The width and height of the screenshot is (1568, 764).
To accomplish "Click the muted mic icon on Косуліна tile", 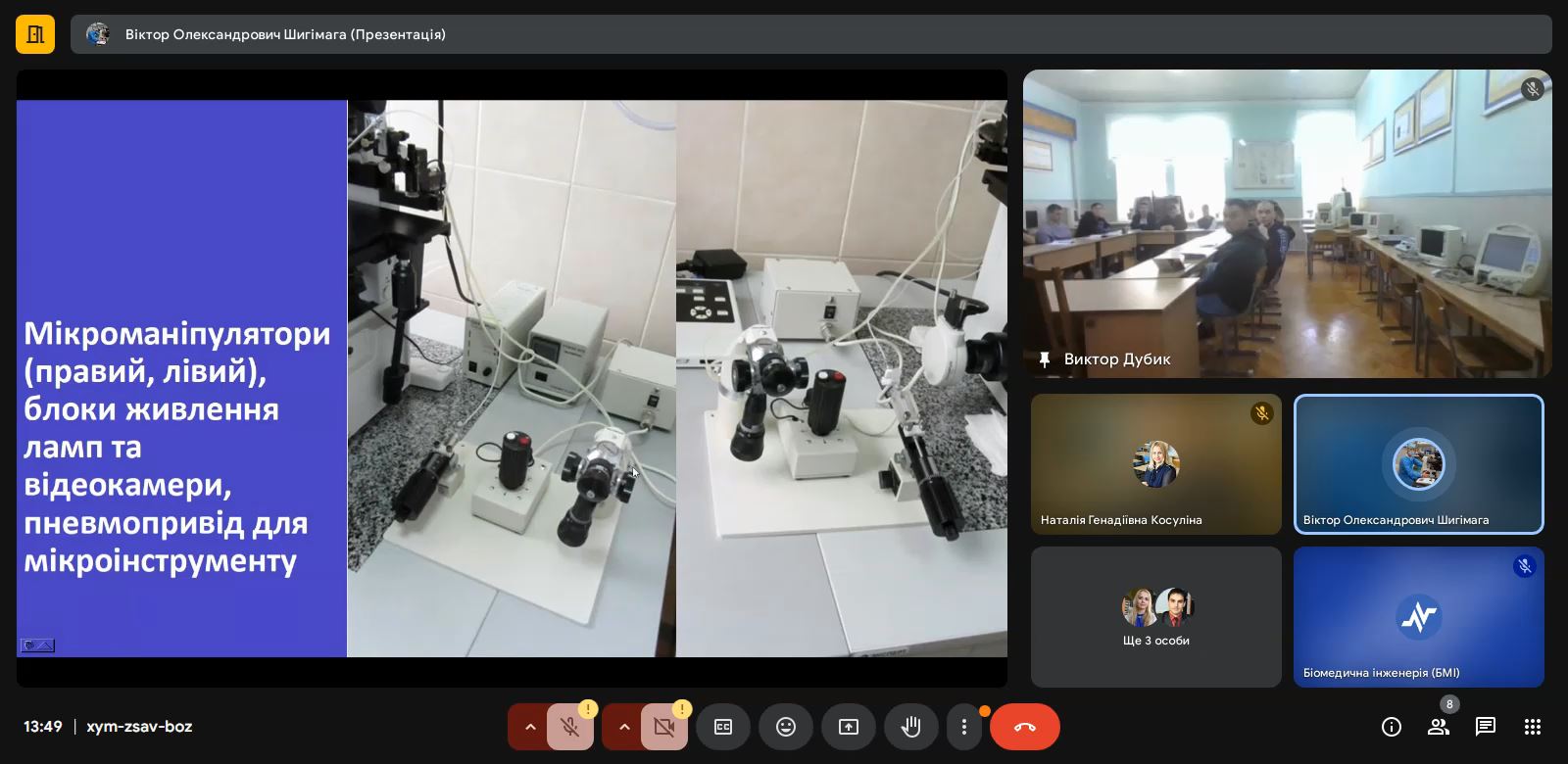I will (x=1262, y=413).
